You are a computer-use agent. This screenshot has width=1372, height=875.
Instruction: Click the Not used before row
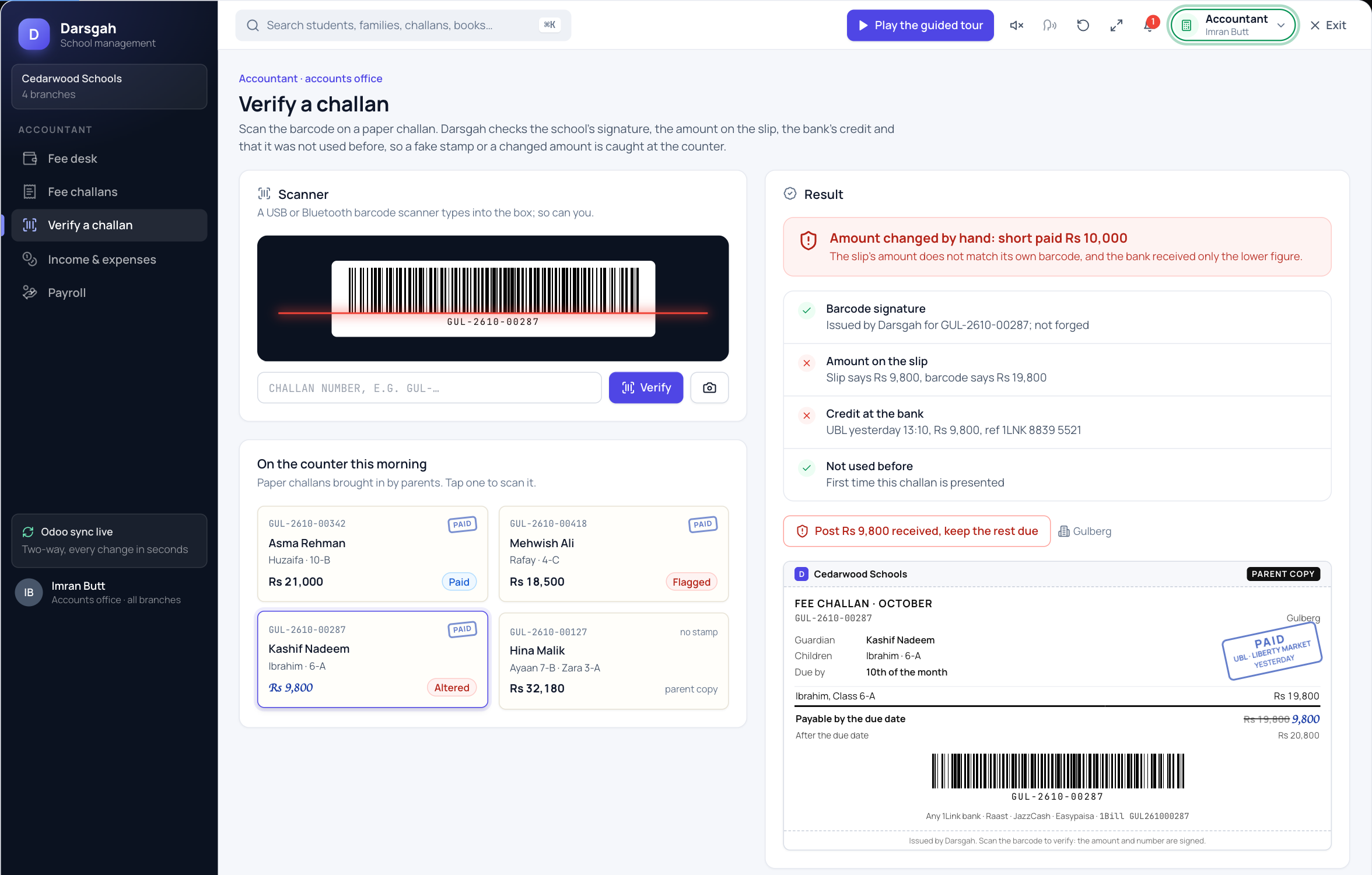click(x=1057, y=474)
